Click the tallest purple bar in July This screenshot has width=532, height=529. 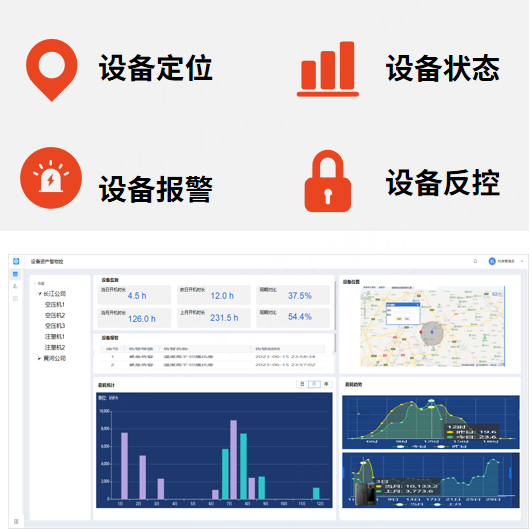pos(233,459)
